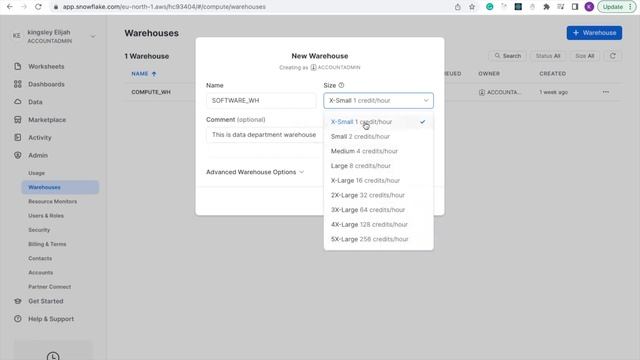Open the purple K profile avatar
Image resolution: width=640 pixels, height=360 pixels.
click(589, 7)
